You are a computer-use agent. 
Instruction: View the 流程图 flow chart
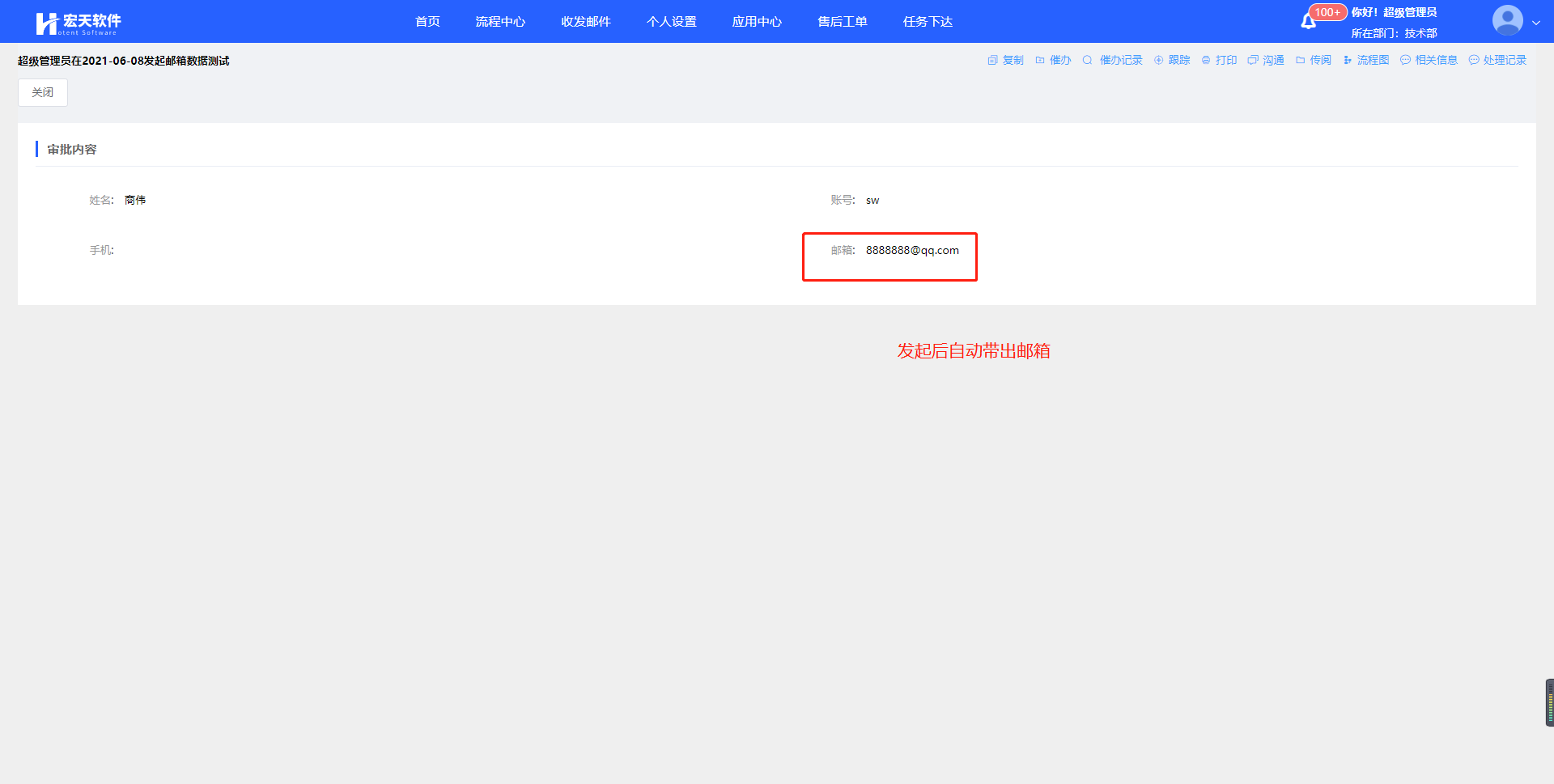click(x=1365, y=60)
